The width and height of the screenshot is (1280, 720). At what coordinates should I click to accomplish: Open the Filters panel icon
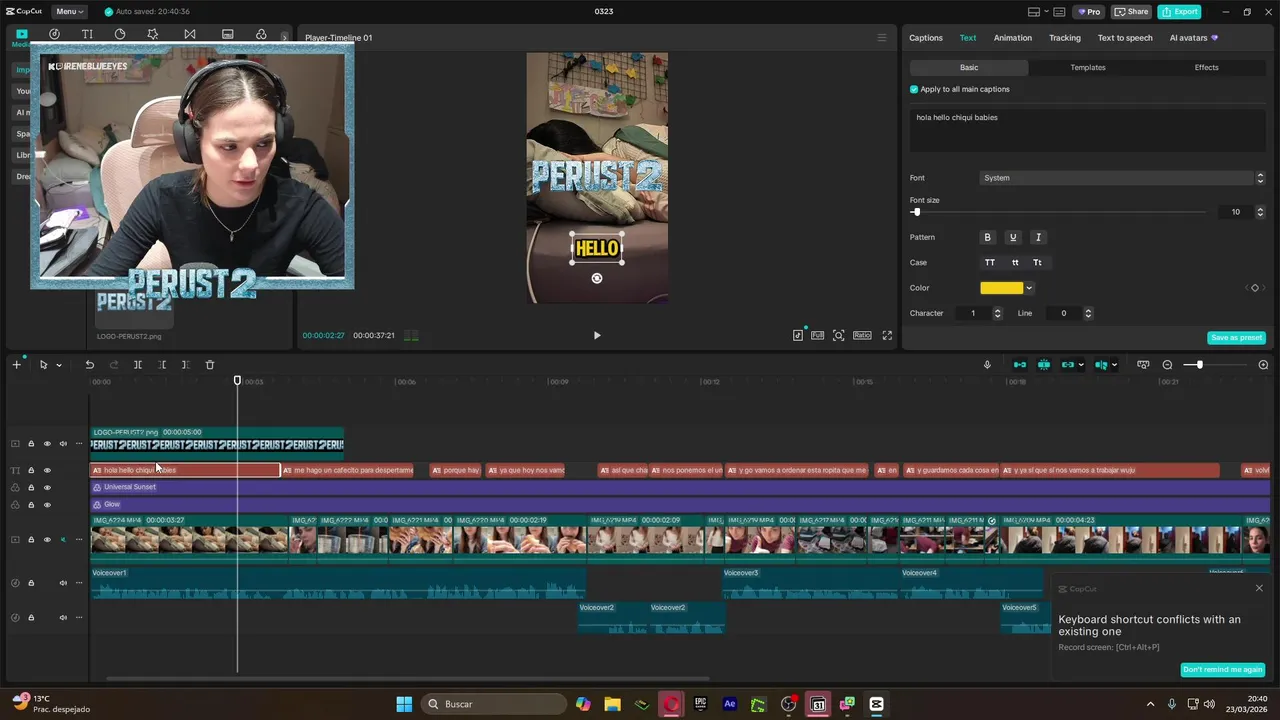click(x=261, y=34)
